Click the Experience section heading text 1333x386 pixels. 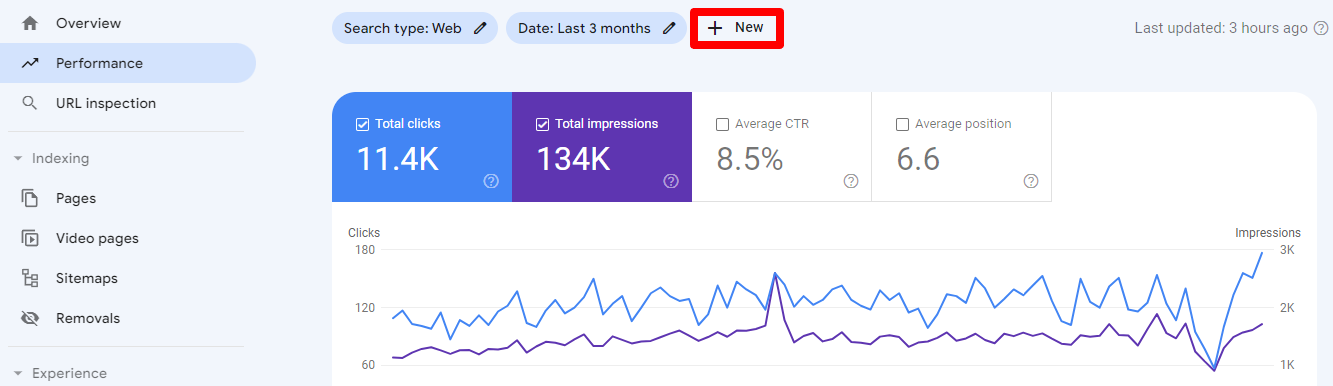pyautogui.click(x=69, y=373)
